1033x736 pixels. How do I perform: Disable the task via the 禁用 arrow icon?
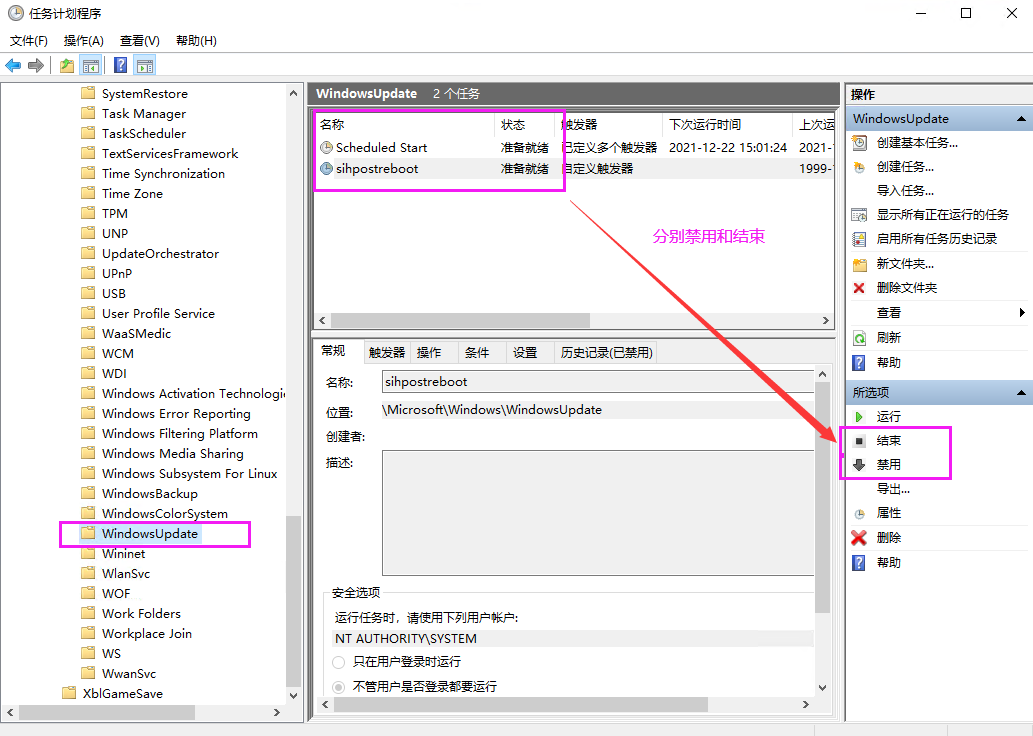[x=857, y=463]
